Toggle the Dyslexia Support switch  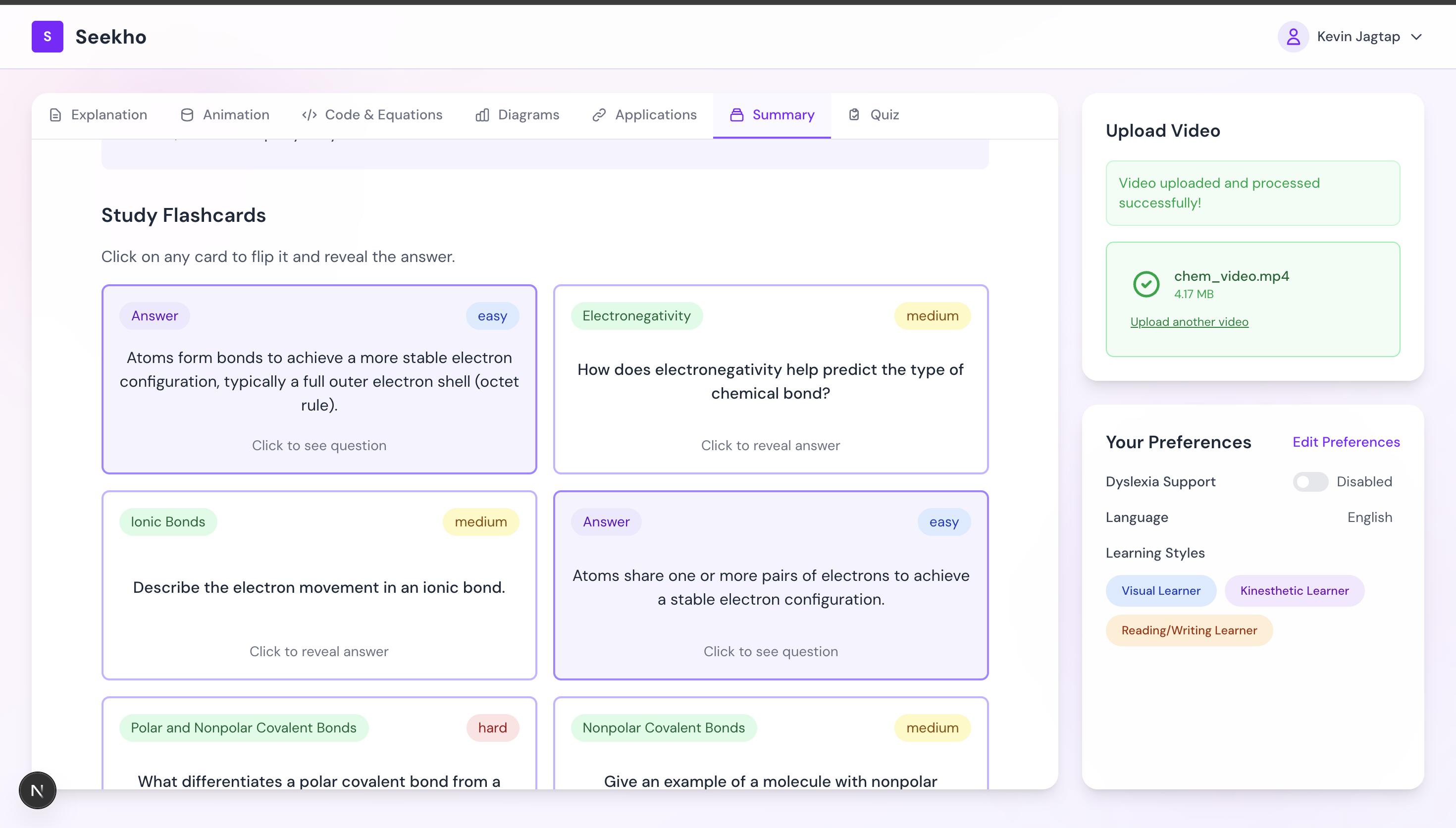pos(1310,482)
